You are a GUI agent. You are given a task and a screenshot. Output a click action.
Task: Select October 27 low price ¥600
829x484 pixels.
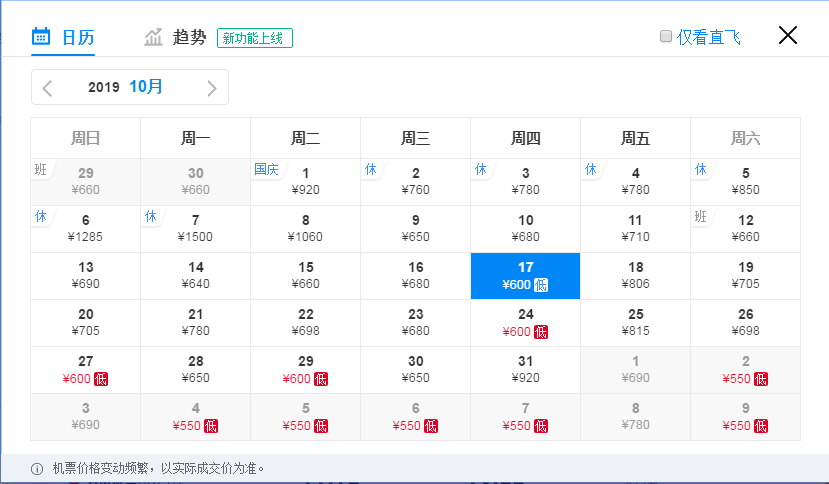click(86, 370)
